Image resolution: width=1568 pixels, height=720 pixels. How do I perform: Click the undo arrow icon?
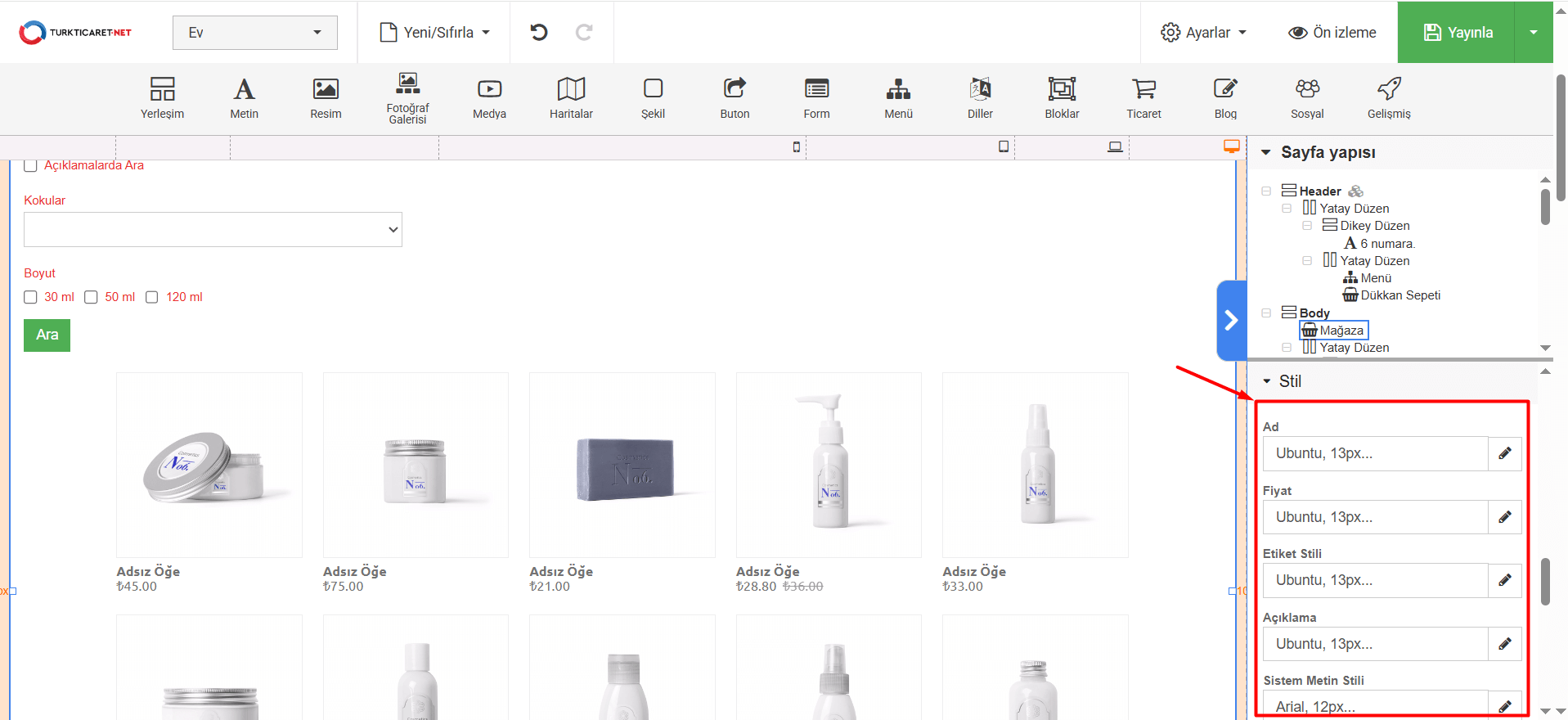pos(538,33)
